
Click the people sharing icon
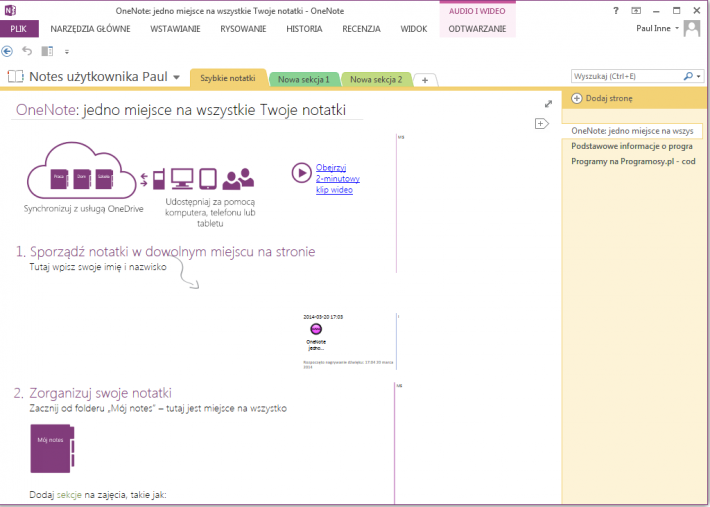(x=238, y=178)
